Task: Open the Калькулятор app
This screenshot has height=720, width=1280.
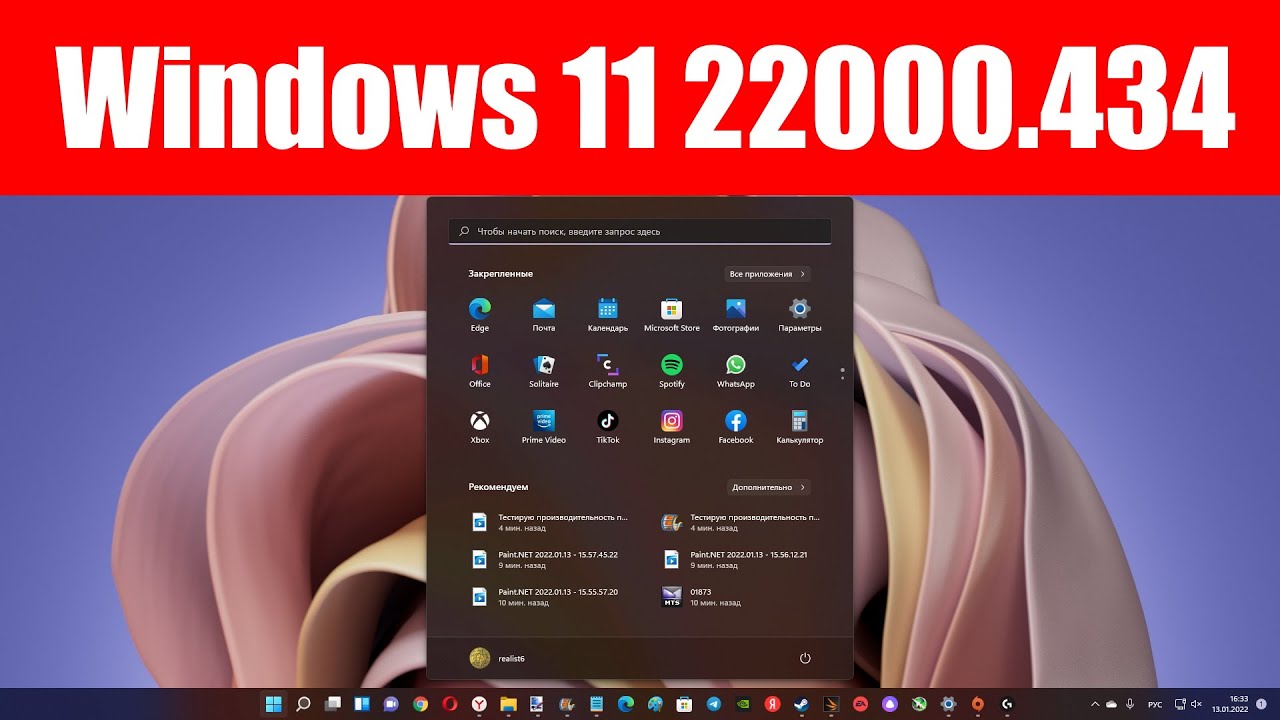Action: coord(800,426)
